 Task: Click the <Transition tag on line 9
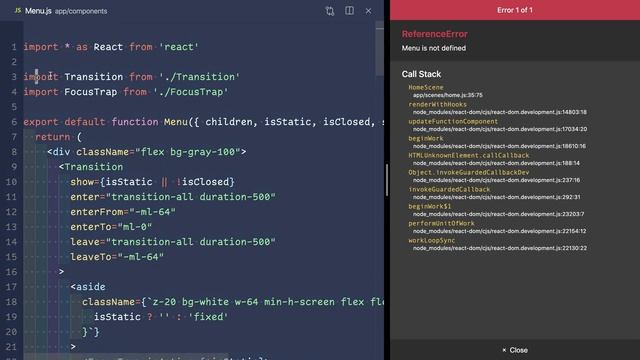pyautogui.click(x=91, y=167)
